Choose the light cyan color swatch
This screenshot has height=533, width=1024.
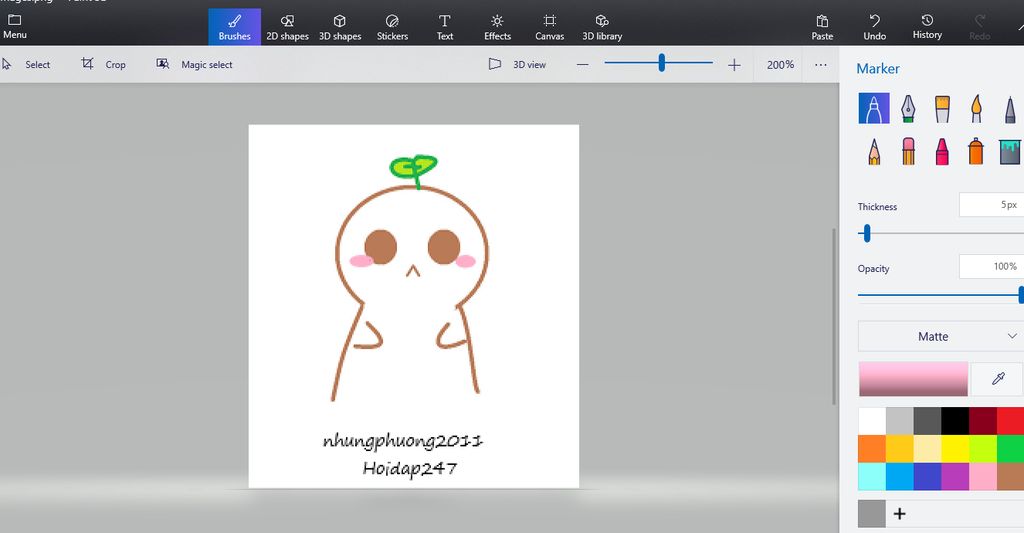[x=872, y=476]
